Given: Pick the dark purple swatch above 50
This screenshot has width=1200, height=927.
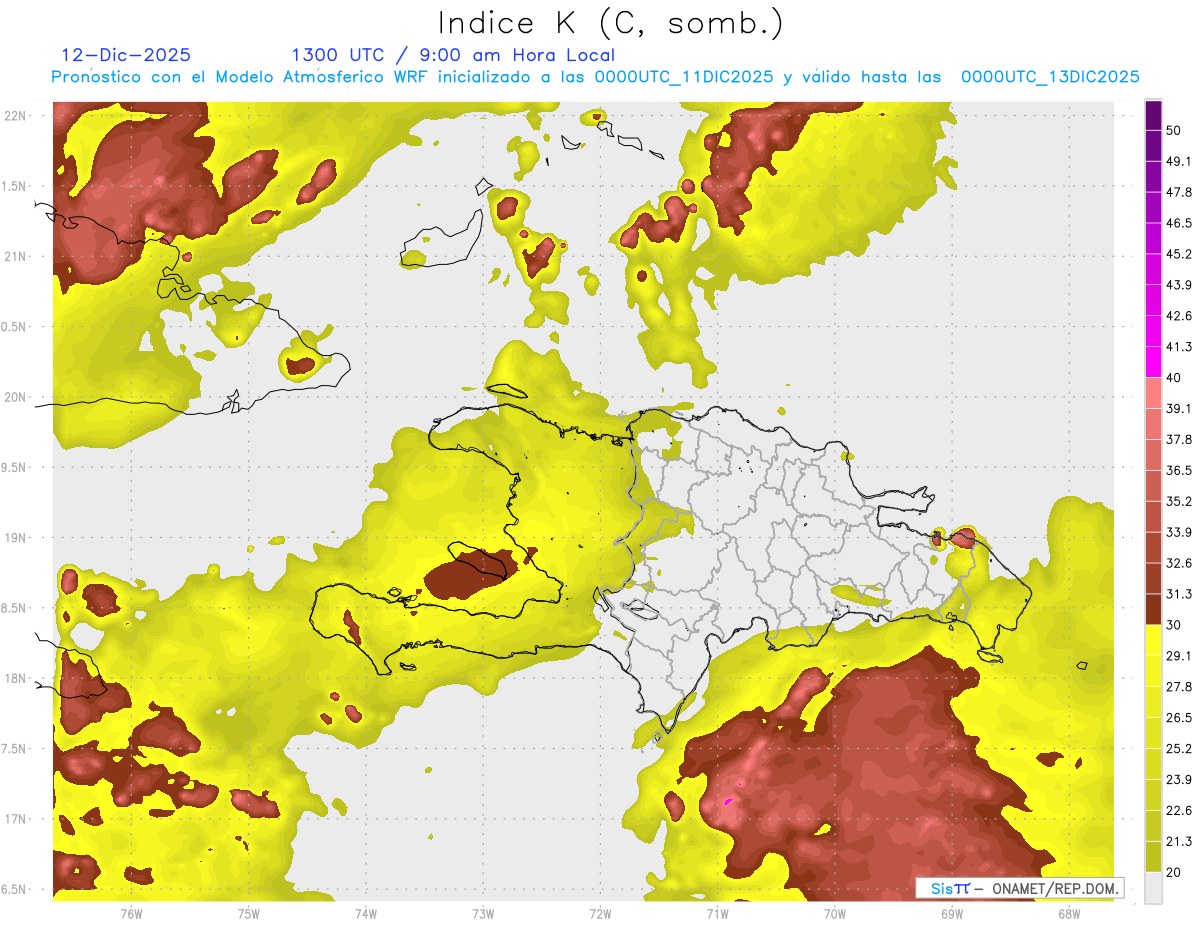Looking at the screenshot, I should [x=1153, y=116].
